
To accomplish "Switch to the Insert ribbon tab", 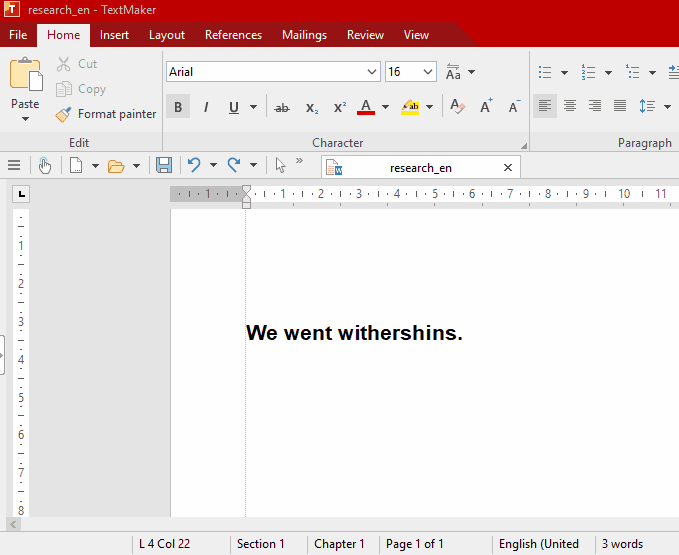I will [x=114, y=35].
